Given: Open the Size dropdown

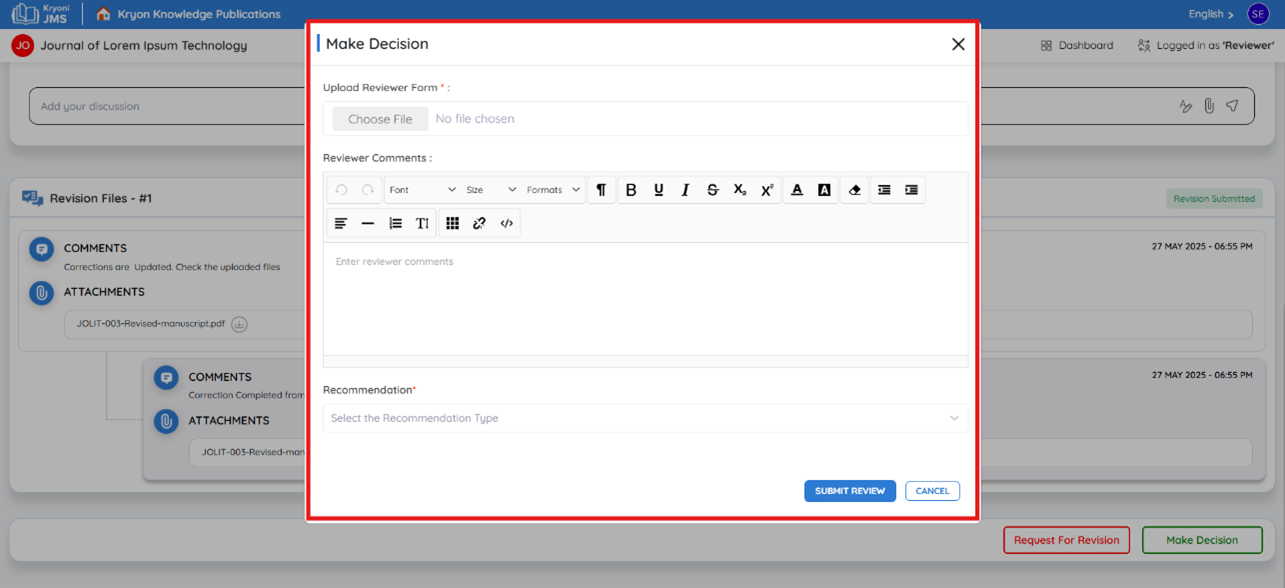Looking at the screenshot, I should coord(491,190).
